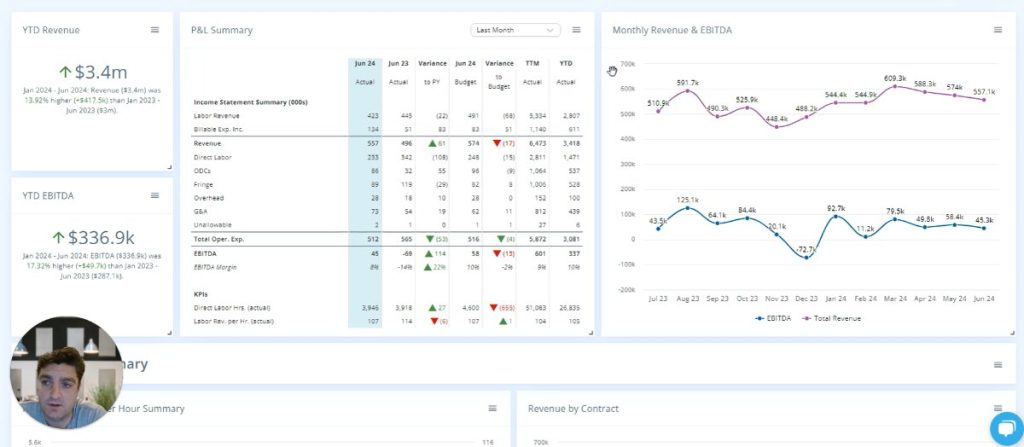Click the Revenue YTD value 3,418
The width and height of the screenshot is (1024, 447).
pos(571,143)
